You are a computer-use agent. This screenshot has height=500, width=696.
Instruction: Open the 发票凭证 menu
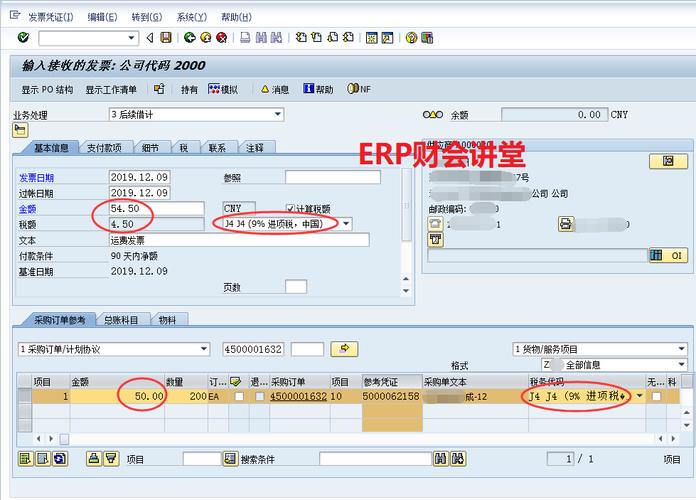[51, 17]
